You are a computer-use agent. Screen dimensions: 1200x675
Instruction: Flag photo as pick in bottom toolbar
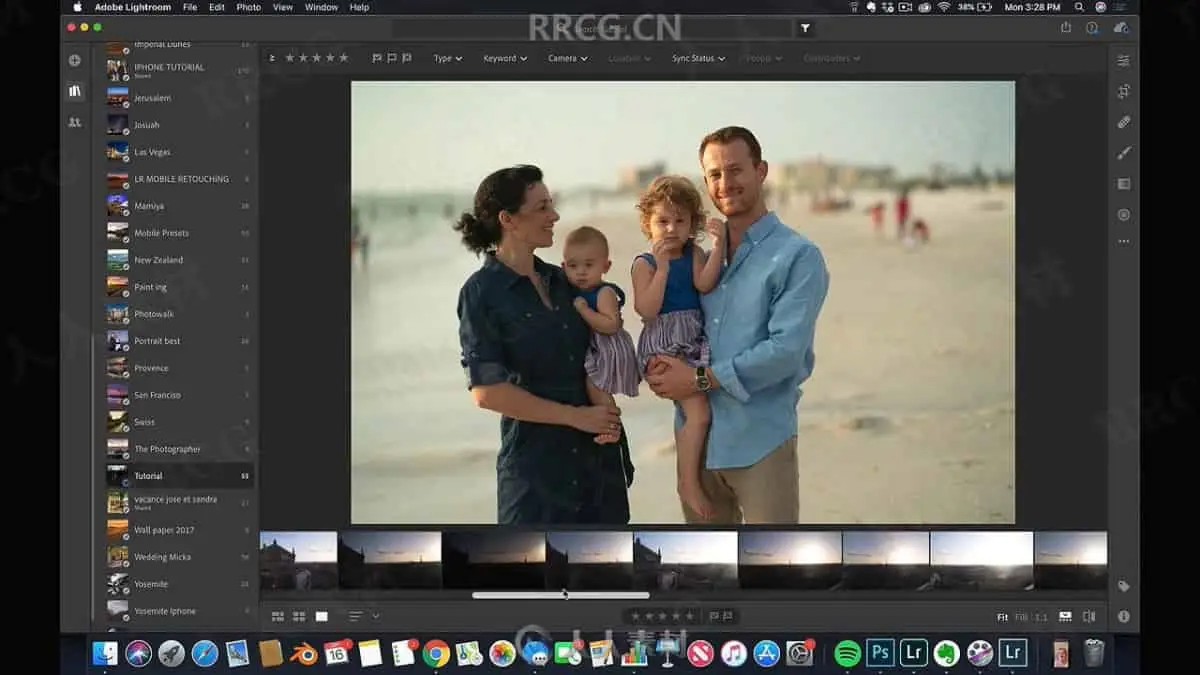[714, 616]
